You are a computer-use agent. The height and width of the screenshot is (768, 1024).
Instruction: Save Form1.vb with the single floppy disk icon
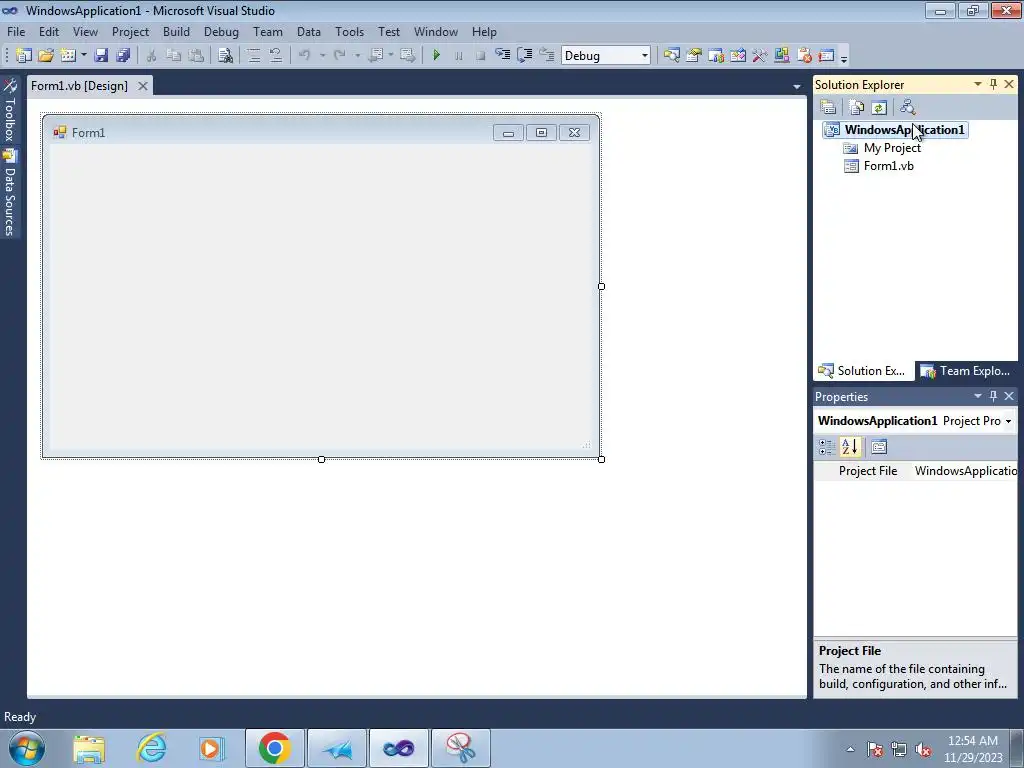click(x=101, y=56)
